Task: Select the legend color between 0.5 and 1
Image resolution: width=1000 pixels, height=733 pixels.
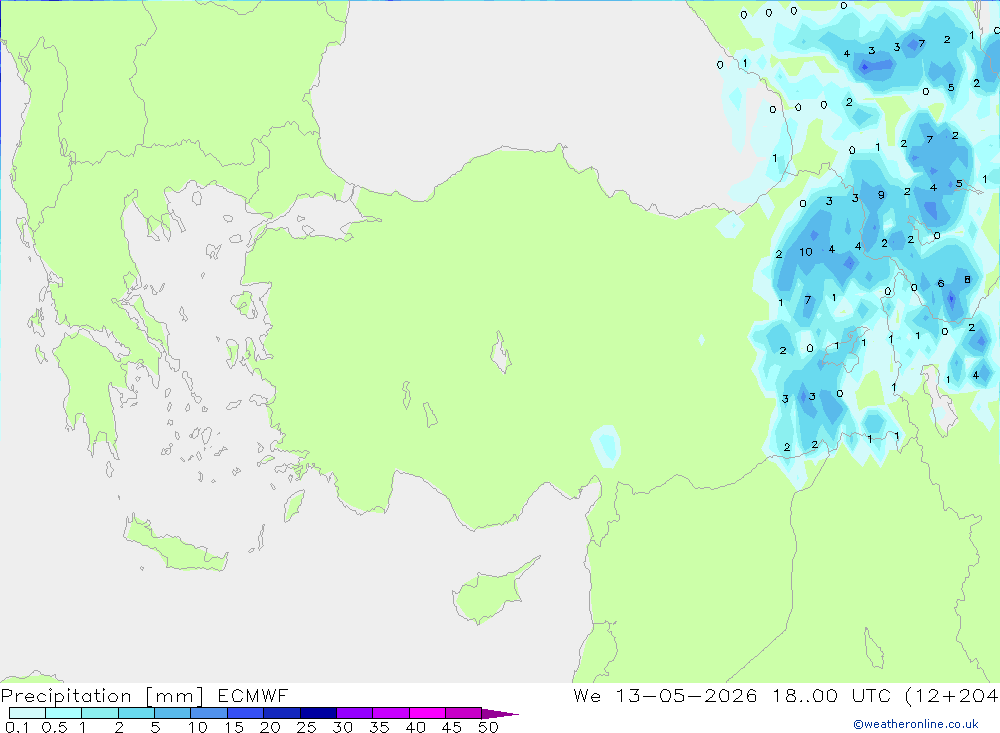Action: (64, 713)
